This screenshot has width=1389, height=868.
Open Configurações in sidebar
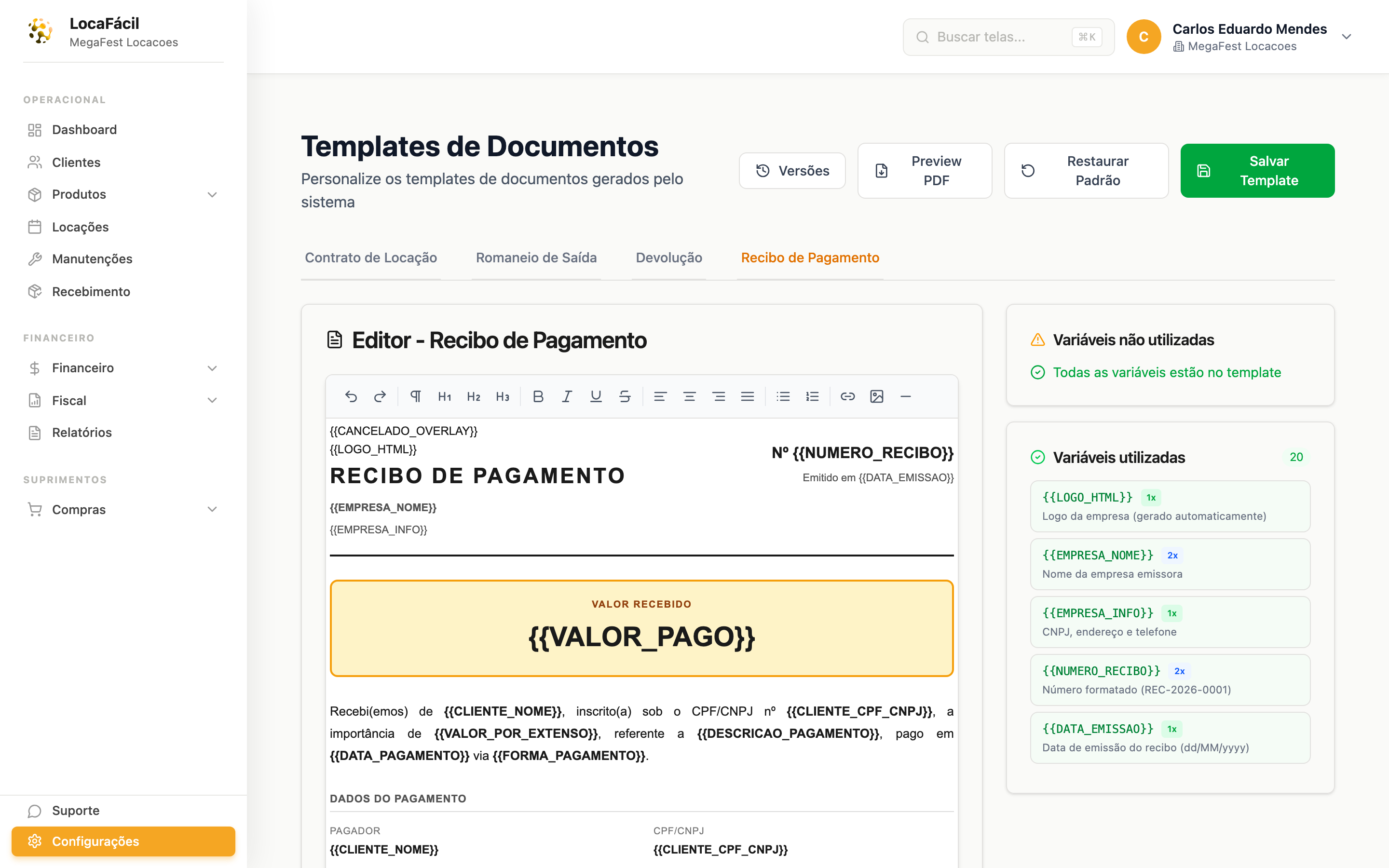[123, 841]
